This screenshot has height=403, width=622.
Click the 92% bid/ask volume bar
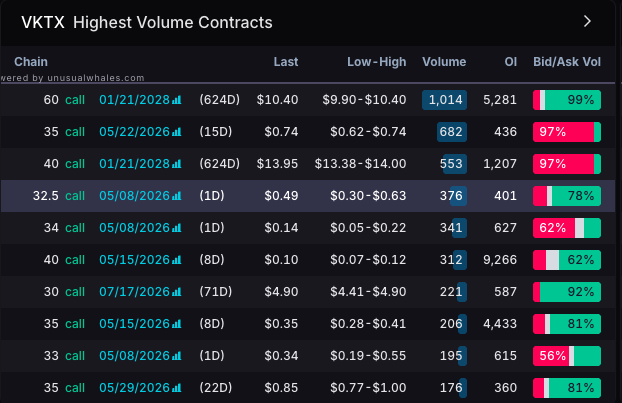click(x=567, y=292)
